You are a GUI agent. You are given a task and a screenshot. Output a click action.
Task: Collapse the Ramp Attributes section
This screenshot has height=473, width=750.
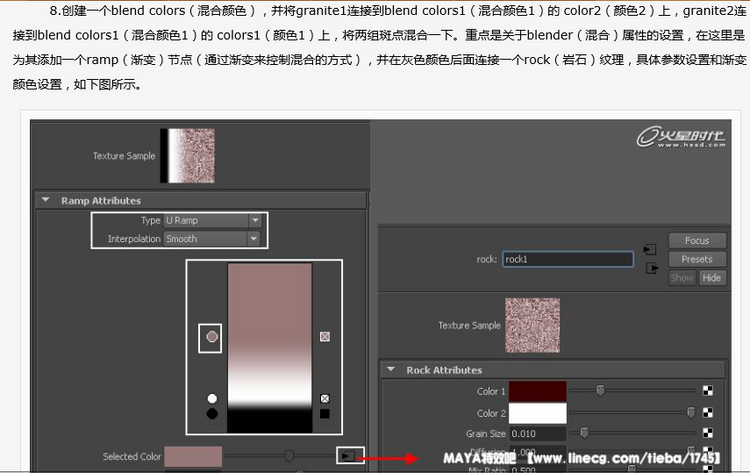point(45,200)
